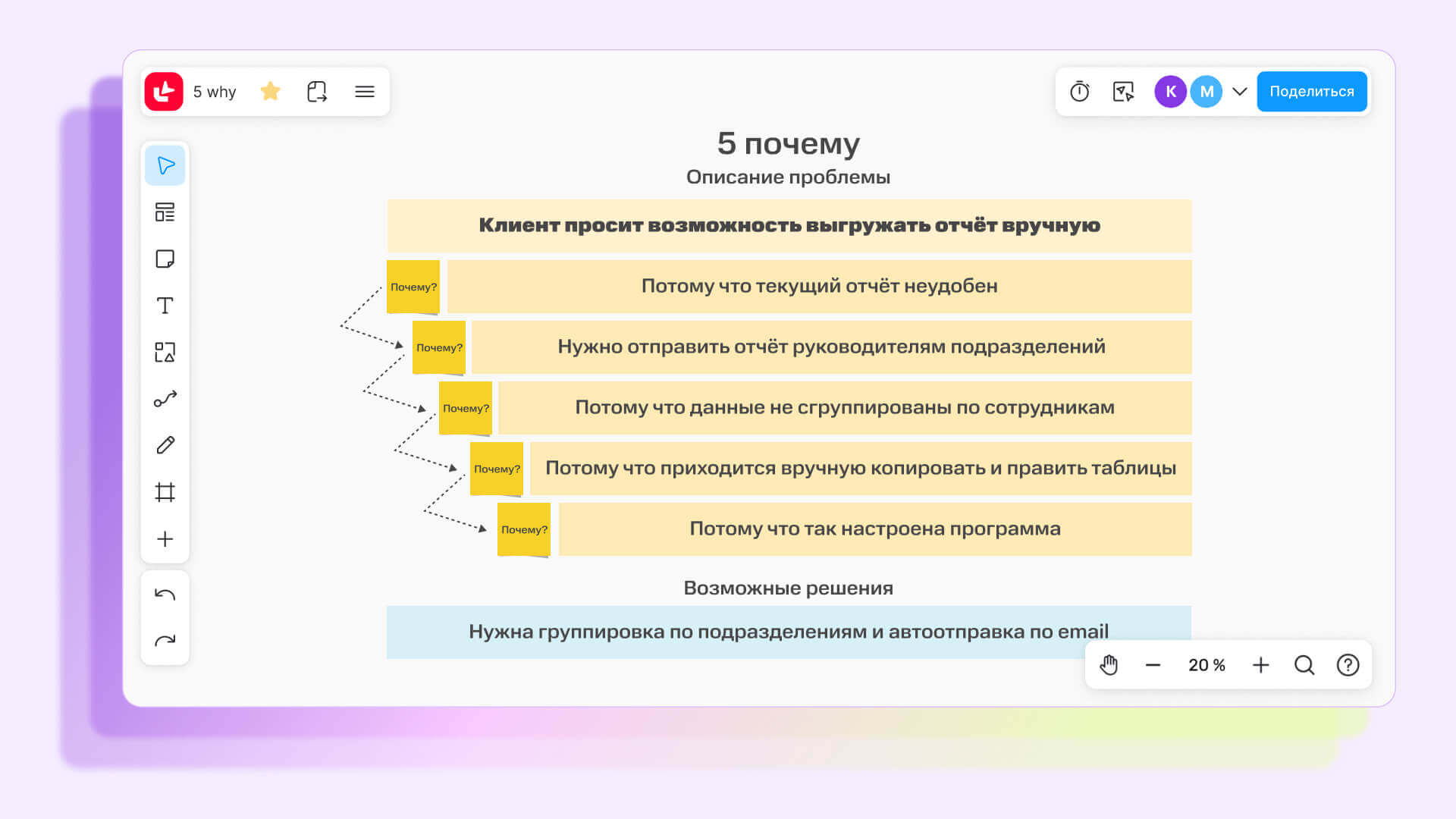This screenshot has width=1456, height=819.
Task: Select Почему? sticker beside текущий отчёт неудобен
Action: tap(413, 287)
